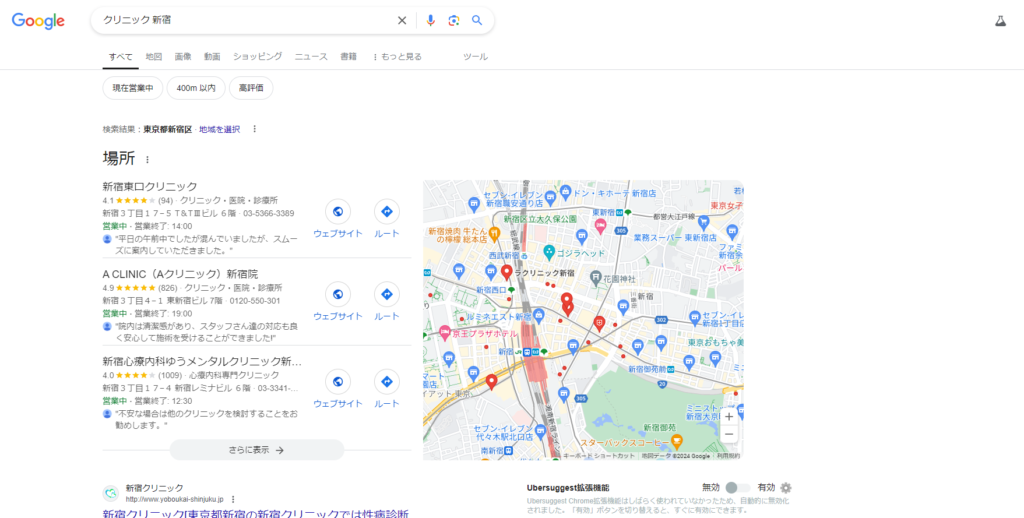Image resolution: width=1024 pixels, height=518 pixels.
Task: Click キーボード ショートカット on map
Action: [598, 456]
